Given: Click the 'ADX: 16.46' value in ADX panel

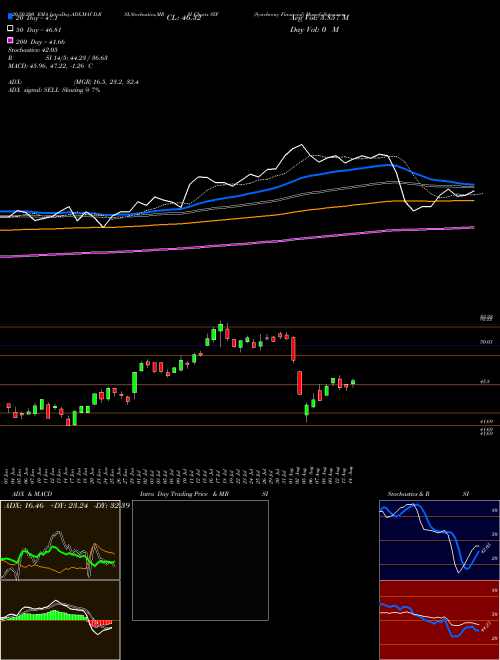Looking at the screenshot, I should [x=24, y=505].
